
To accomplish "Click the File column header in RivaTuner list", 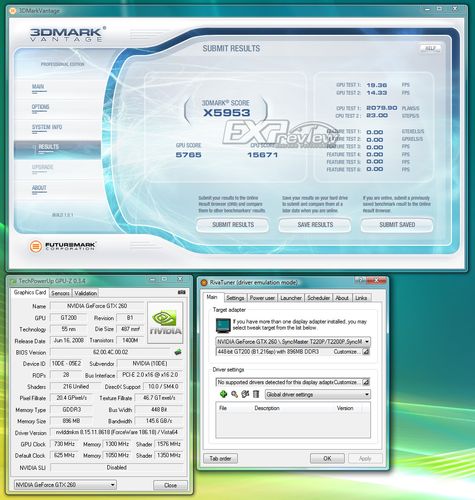I will click(x=223, y=408).
